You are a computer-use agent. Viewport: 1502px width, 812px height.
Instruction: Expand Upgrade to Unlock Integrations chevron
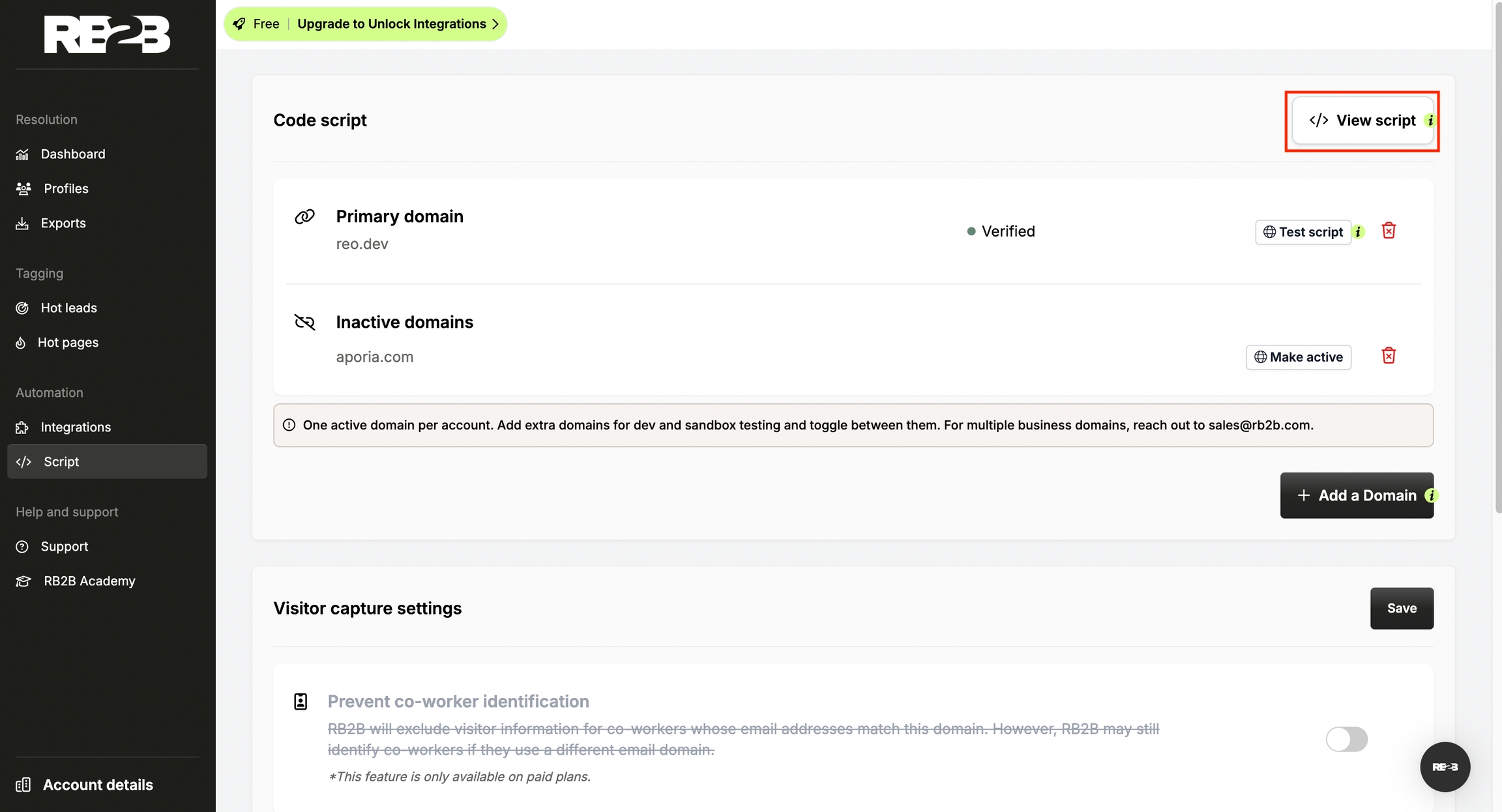coord(495,24)
